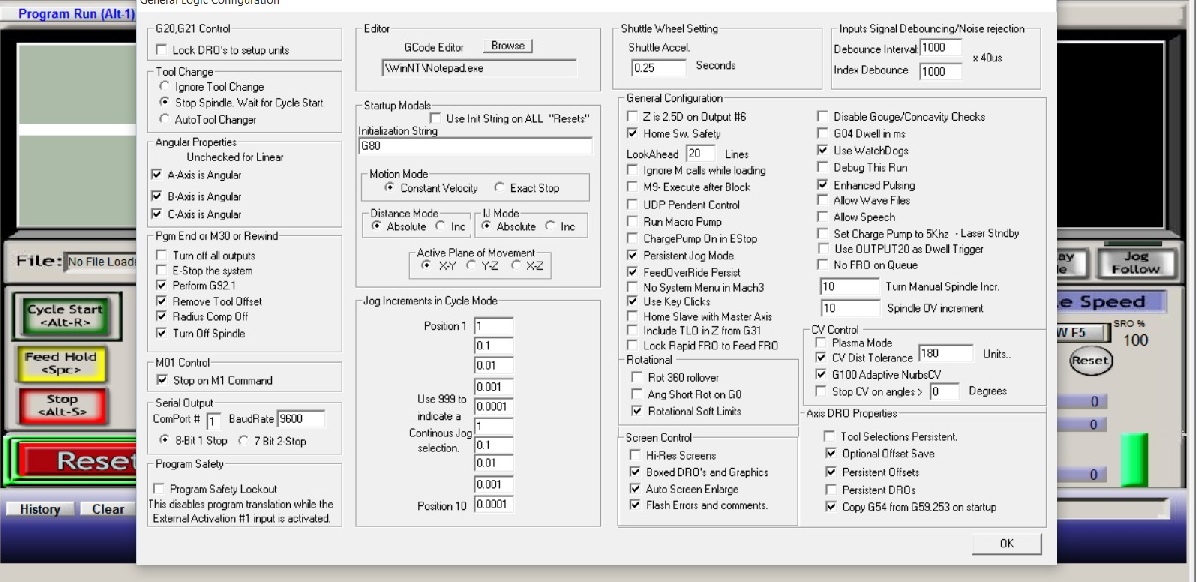This screenshot has width=1197, height=582.
Task: Select 8-Bit 1-Stop serial option
Action: 164,440
